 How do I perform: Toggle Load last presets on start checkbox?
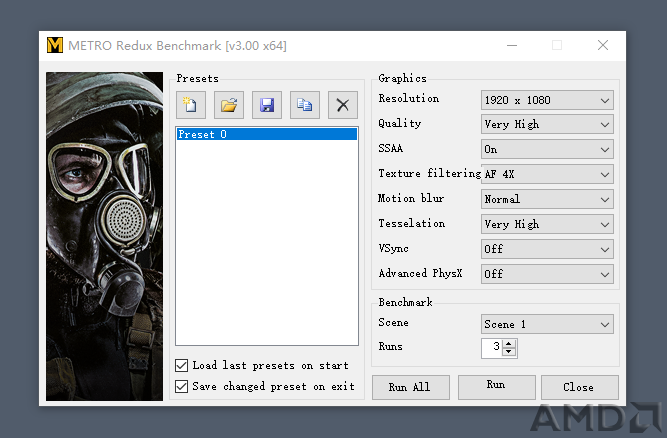click(x=182, y=365)
